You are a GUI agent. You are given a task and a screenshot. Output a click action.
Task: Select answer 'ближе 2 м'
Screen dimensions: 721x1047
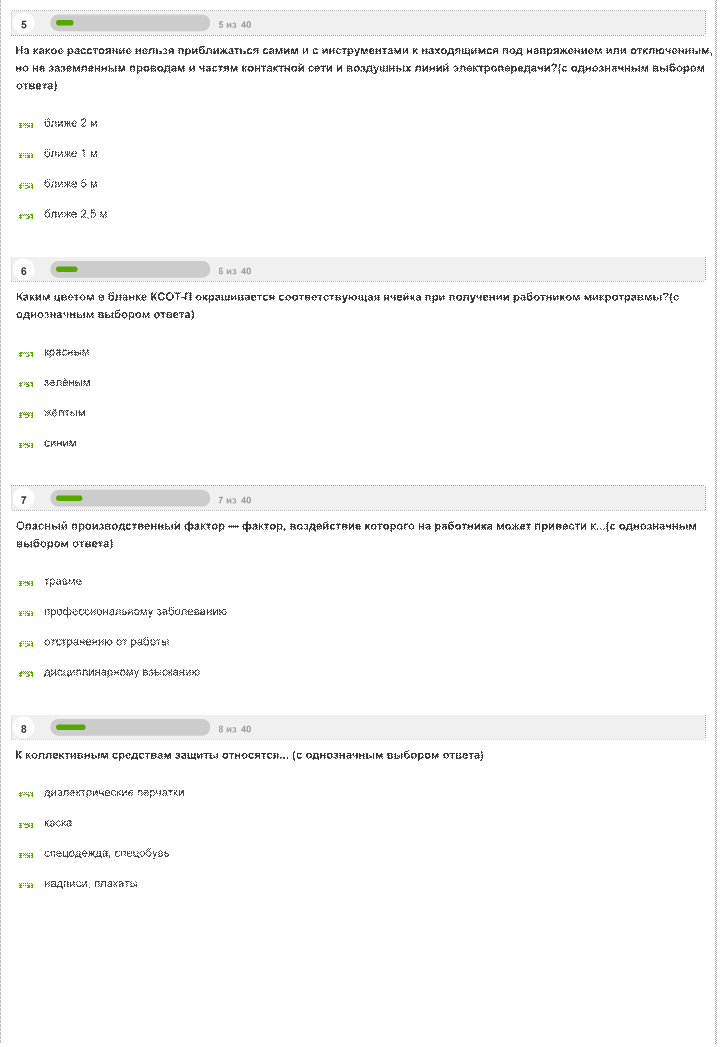tap(26, 125)
